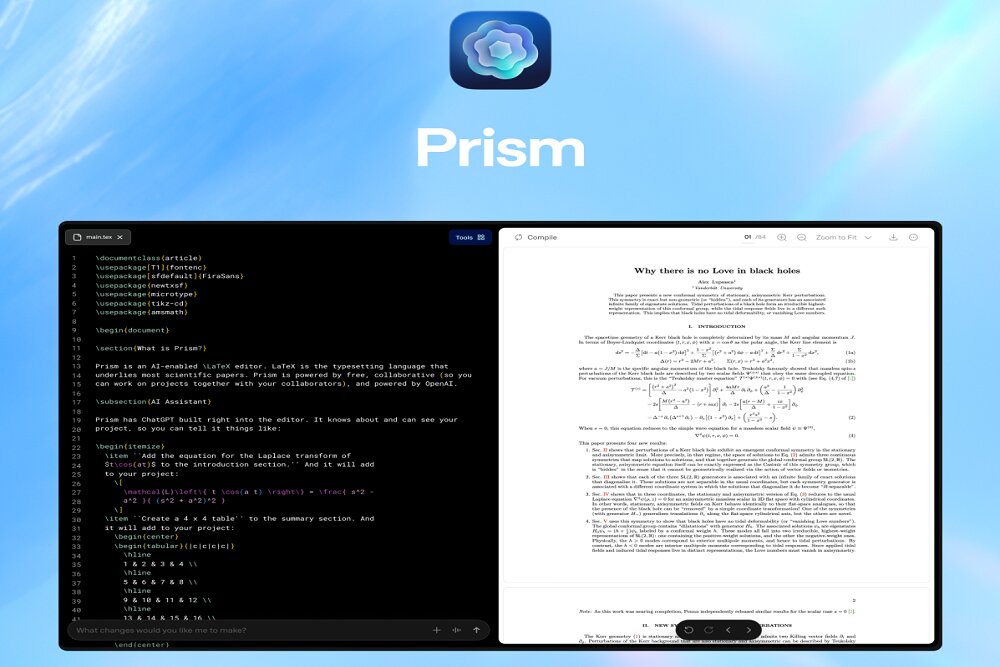Go to the next change arrow
The width and height of the screenshot is (1000, 667).
coord(748,630)
